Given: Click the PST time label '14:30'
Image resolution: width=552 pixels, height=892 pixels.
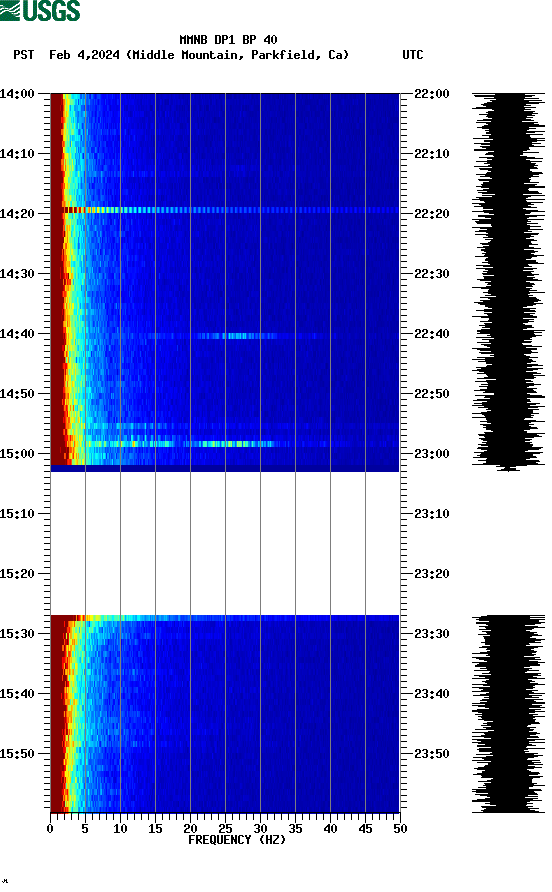Looking at the screenshot, I should click(17, 274).
